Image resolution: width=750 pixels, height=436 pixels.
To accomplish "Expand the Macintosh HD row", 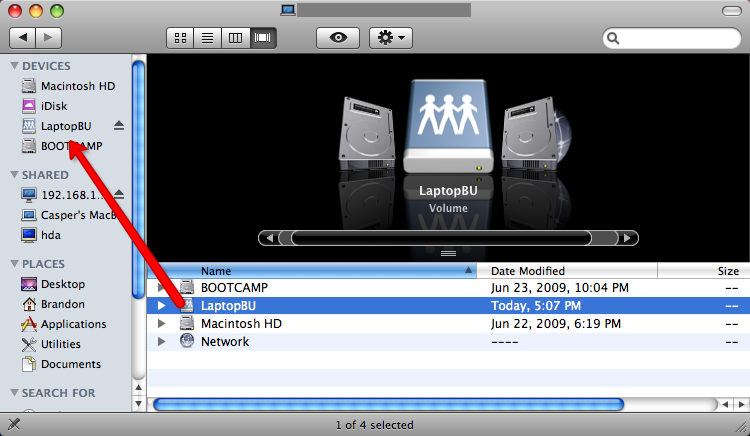I will pos(161,324).
